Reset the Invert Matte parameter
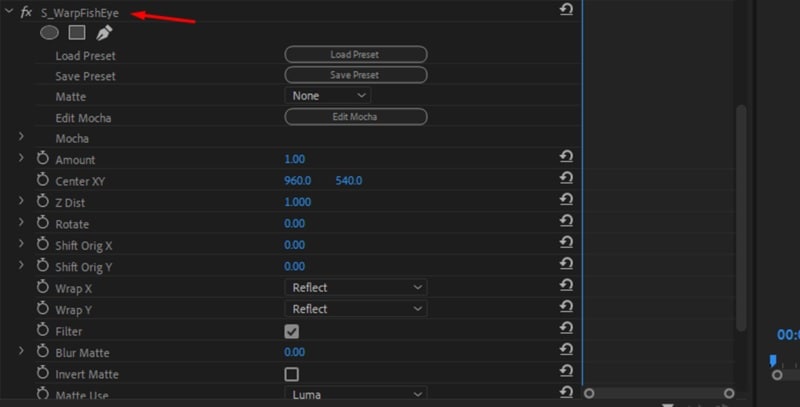This screenshot has height=407, width=800. [x=566, y=370]
